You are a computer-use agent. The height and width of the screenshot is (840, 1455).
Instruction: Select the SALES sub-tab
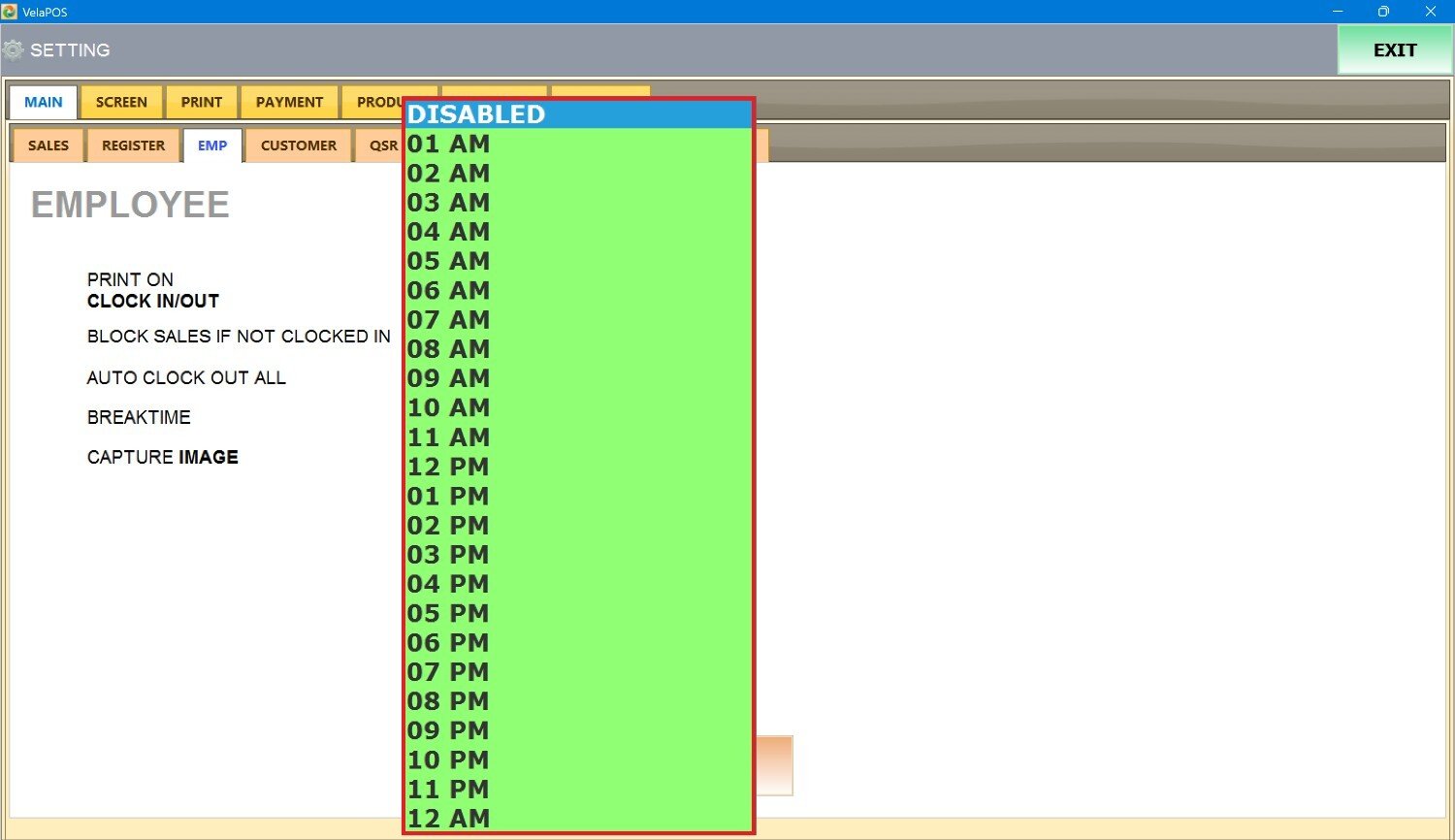pos(48,145)
